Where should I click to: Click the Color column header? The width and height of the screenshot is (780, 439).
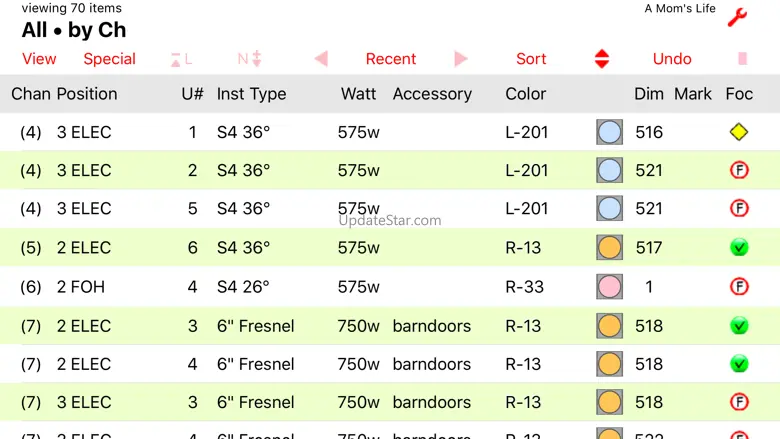click(525, 94)
